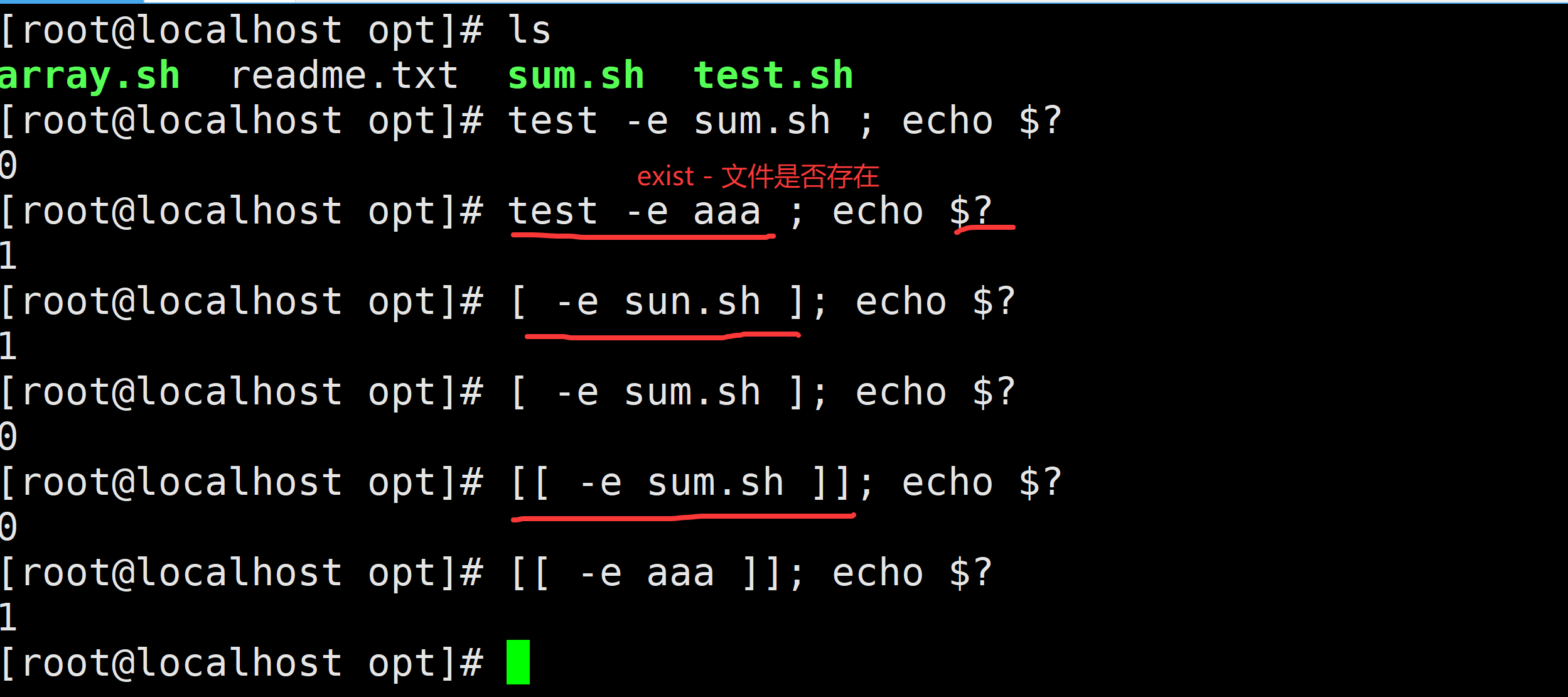Screen dimensions: 1568x697
Task: Click the 'echo' after the '[ -e sun.sh ]' test
Action: pyautogui.click(x=901, y=302)
